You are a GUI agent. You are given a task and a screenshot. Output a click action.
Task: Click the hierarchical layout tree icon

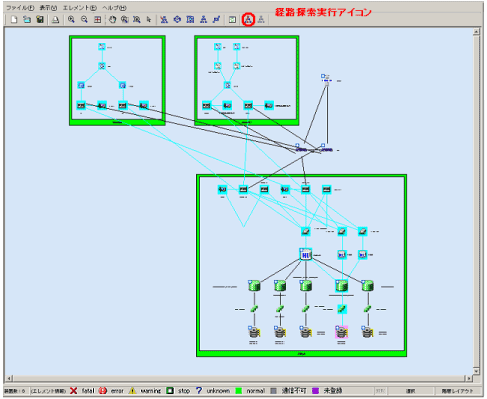tap(203, 20)
